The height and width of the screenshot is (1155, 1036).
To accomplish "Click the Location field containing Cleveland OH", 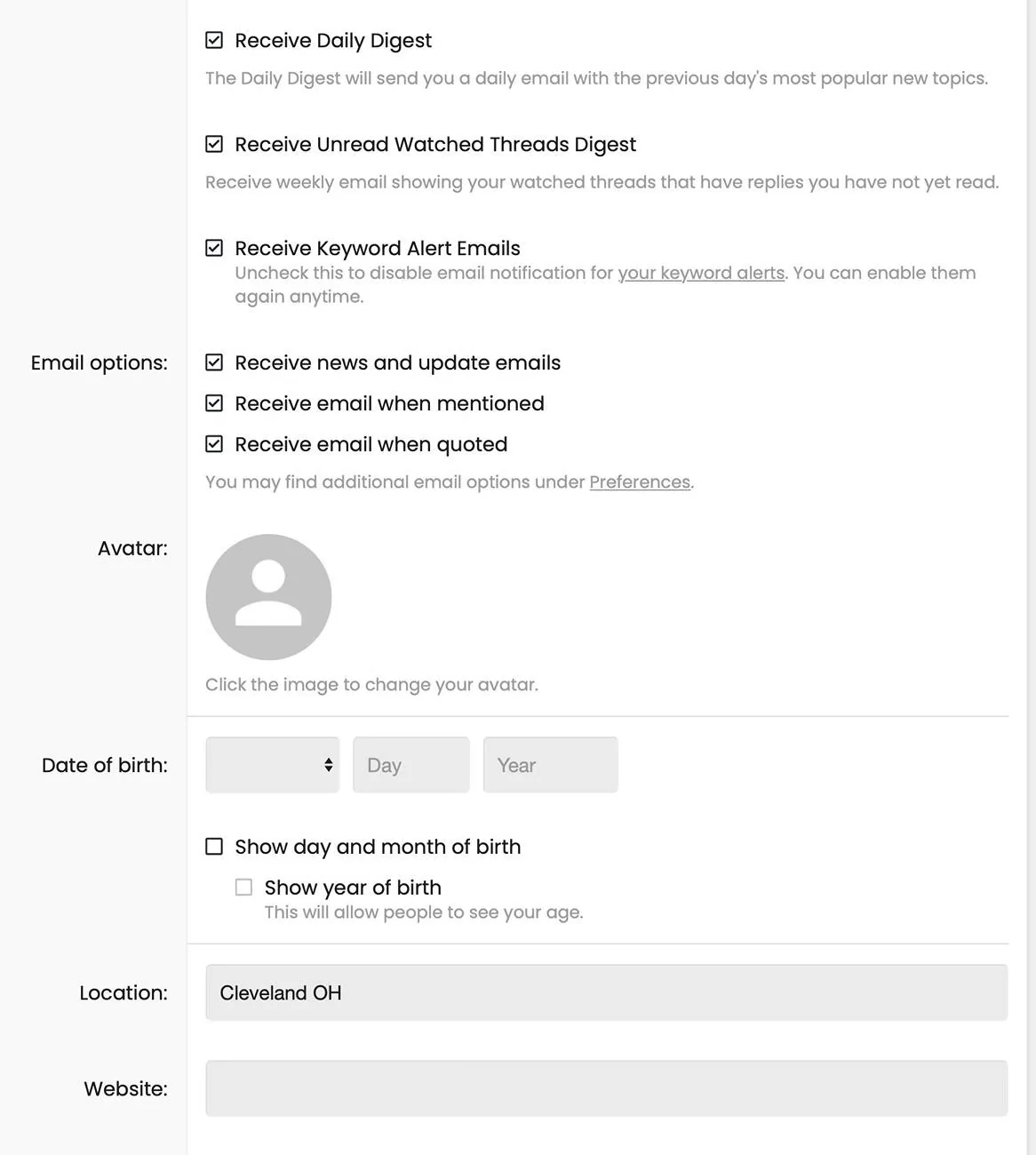I will pos(606,992).
